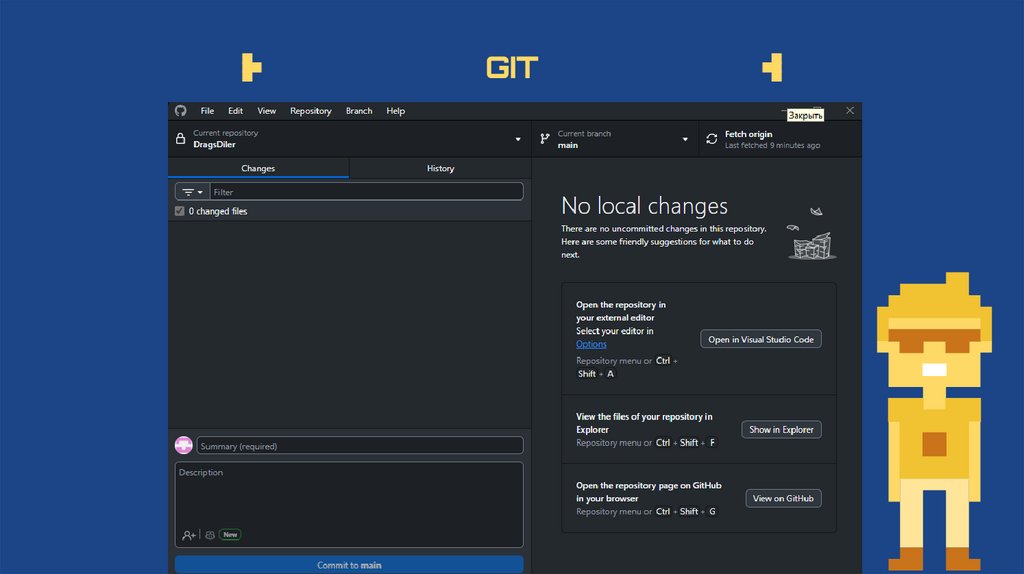Viewport: 1024px width, 574px height.
Task: Expand the Current branch dropdown arrow
Action: pyautogui.click(x=685, y=139)
